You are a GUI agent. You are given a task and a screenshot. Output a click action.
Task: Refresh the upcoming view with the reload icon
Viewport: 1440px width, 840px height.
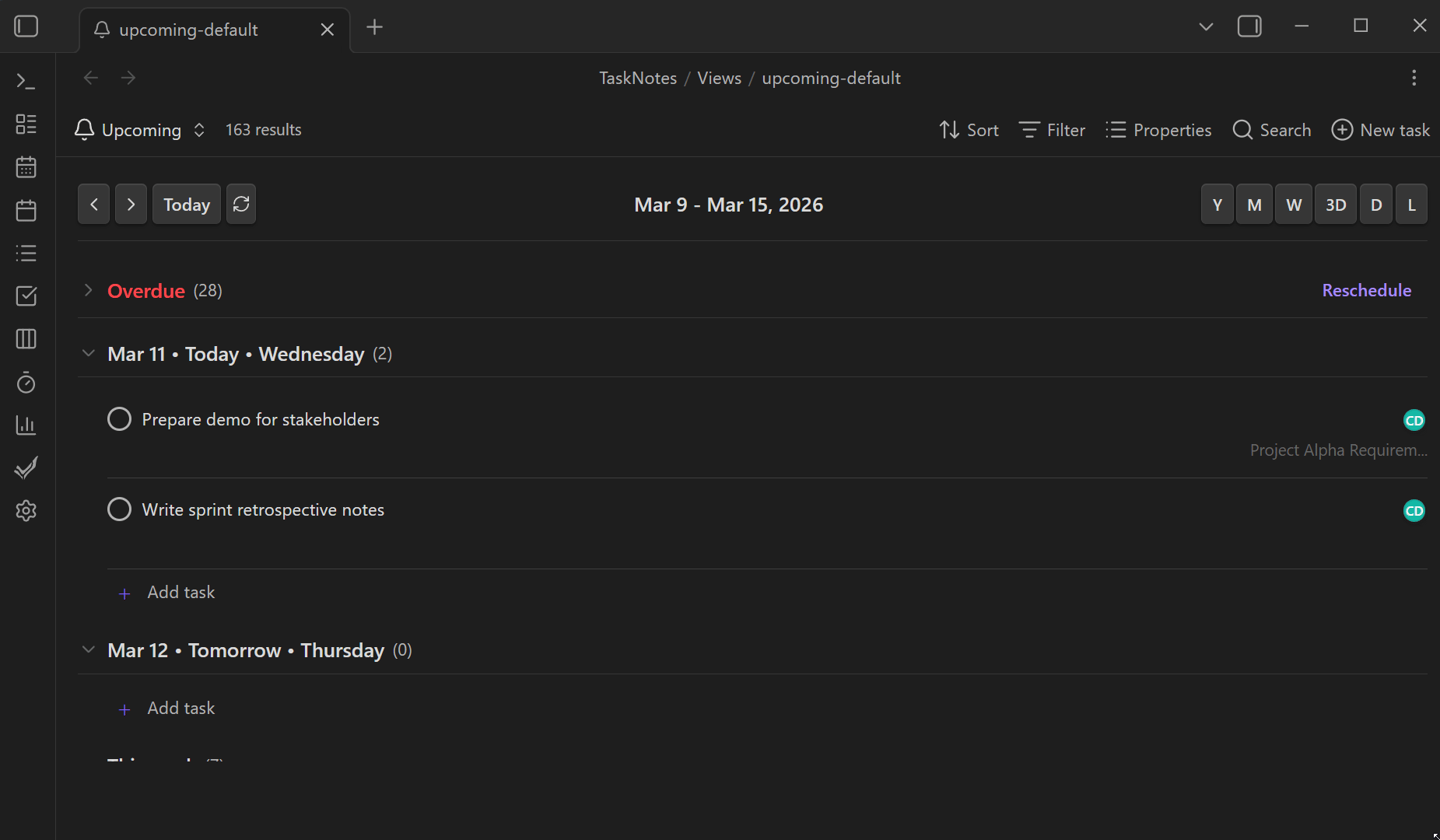(241, 204)
